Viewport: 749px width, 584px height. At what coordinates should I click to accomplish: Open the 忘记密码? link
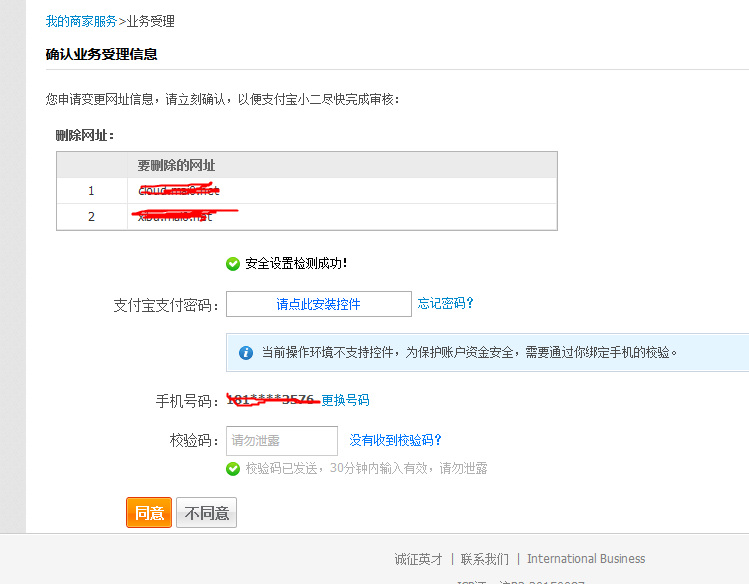tap(445, 303)
